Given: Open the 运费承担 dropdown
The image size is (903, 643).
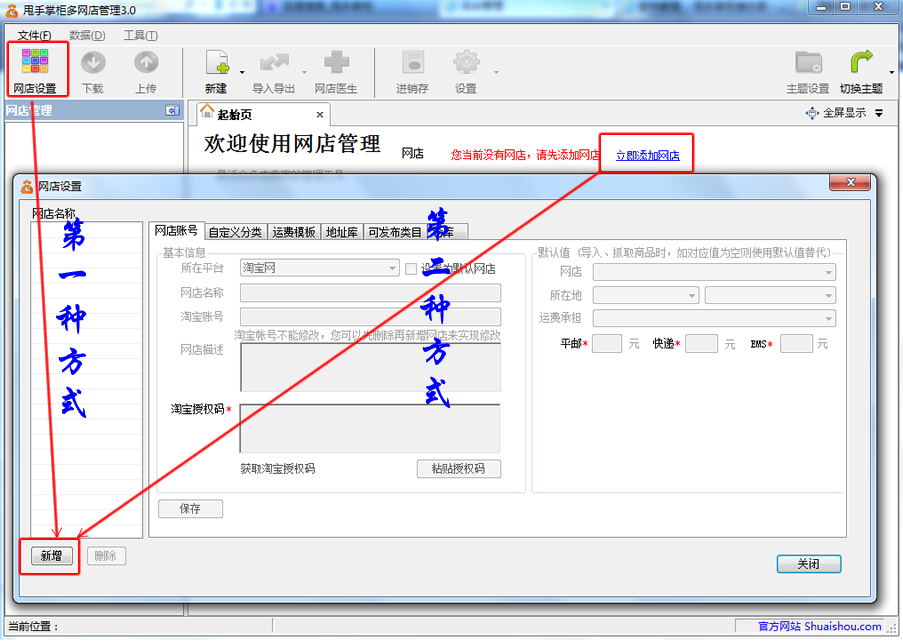Looking at the screenshot, I should pyautogui.click(x=714, y=318).
